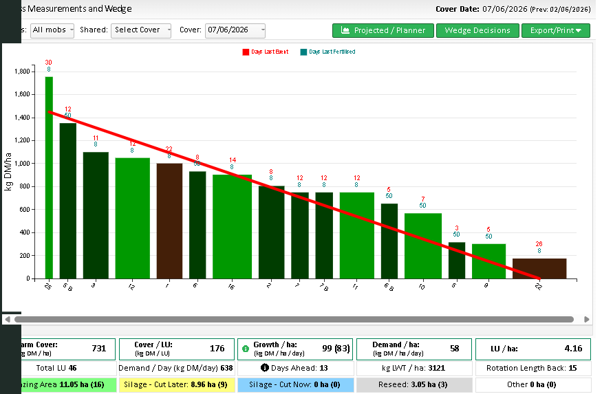Select the bar for paddock 12
Image resolution: width=602 pixels, height=394 pixels.
pos(132,218)
